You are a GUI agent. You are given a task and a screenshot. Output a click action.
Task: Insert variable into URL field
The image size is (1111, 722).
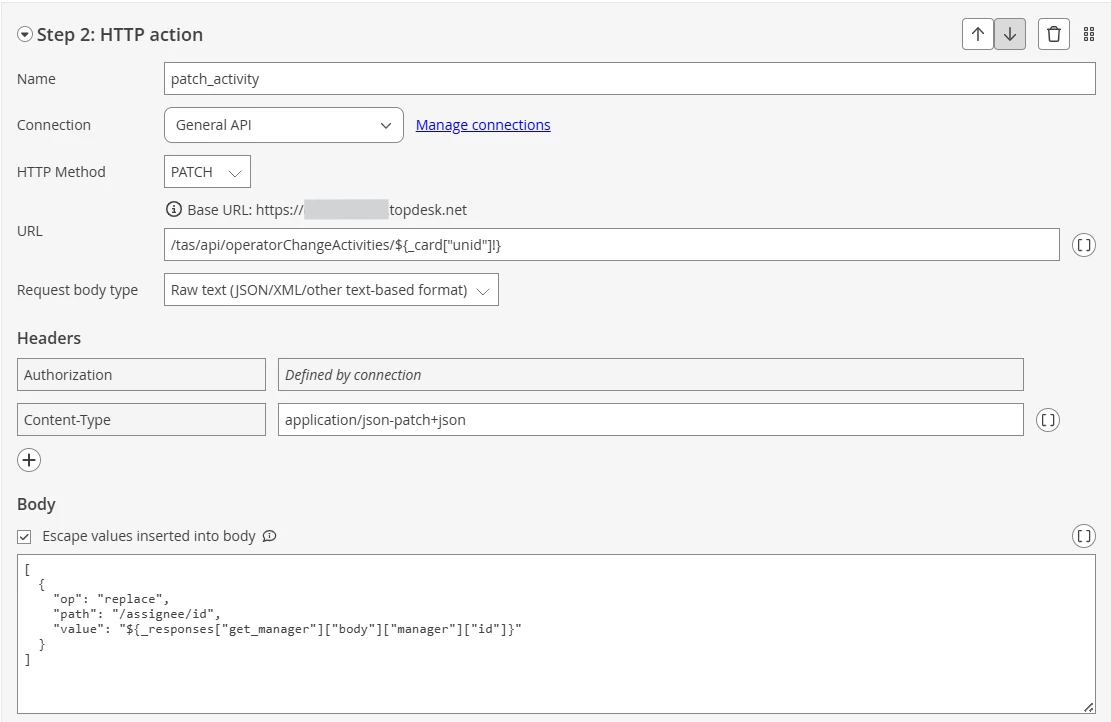tap(1083, 245)
